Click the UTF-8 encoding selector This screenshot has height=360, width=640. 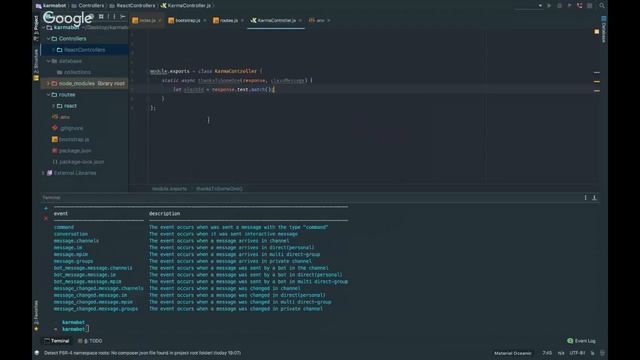coord(577,353)
